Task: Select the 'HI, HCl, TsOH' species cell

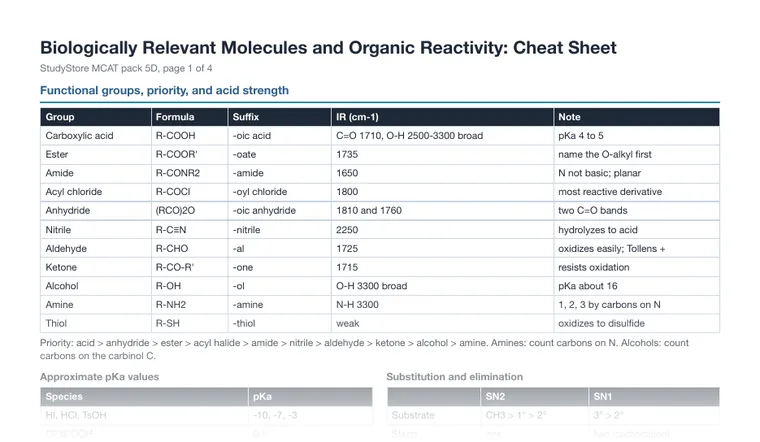Action: coord(144,415)
